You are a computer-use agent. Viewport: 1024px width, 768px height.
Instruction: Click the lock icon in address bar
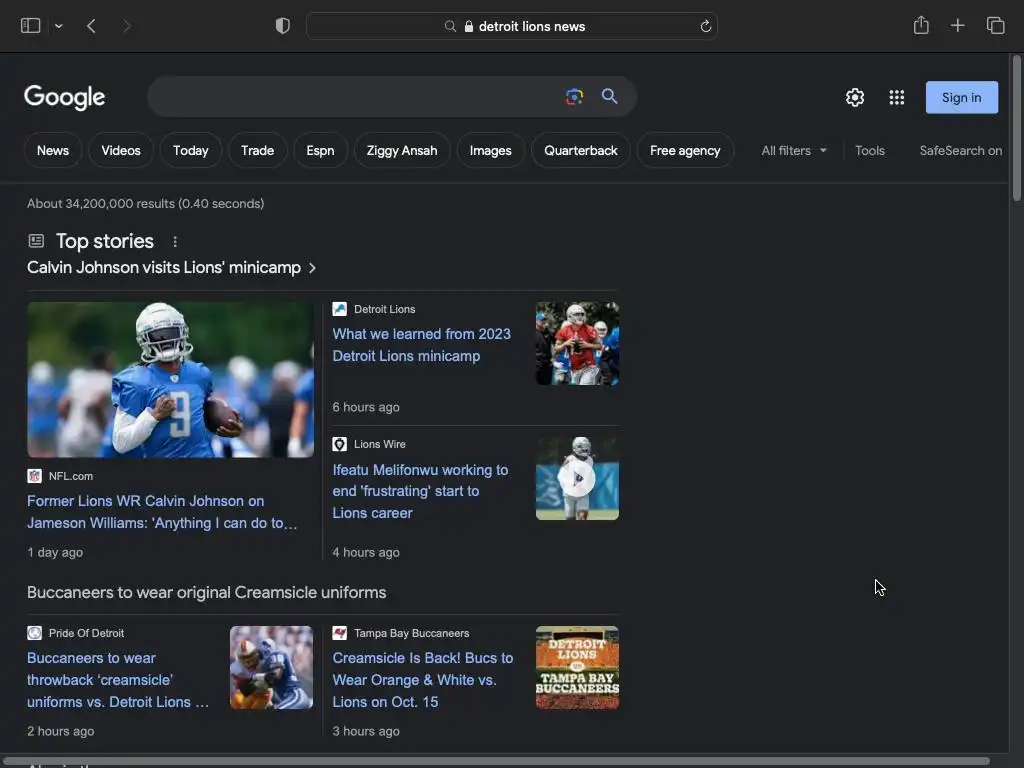pyautogui.click(x=468, y=26)
